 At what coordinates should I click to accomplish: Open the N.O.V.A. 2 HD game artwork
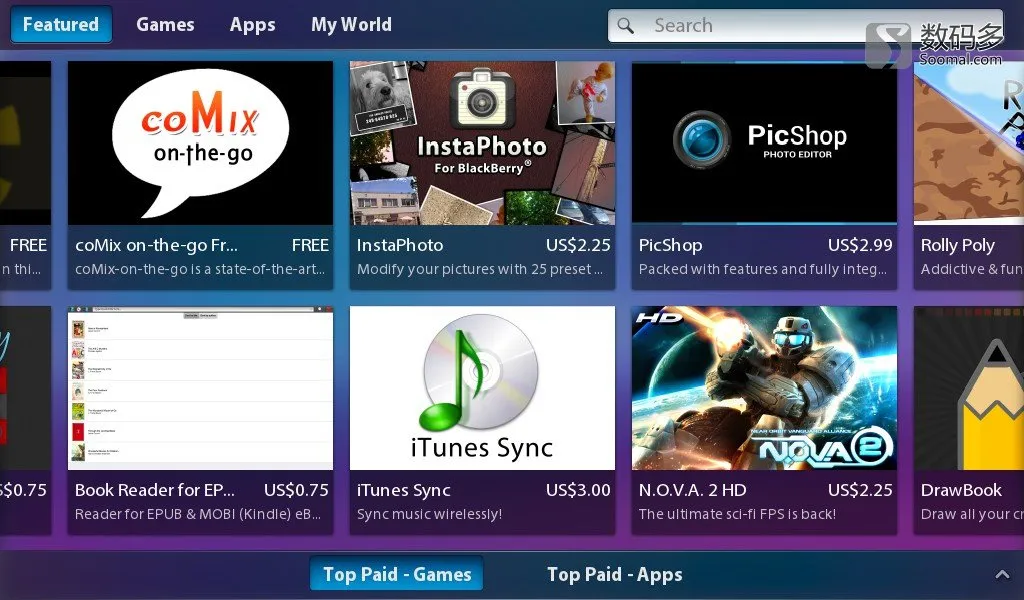click(x=764, y=388)
